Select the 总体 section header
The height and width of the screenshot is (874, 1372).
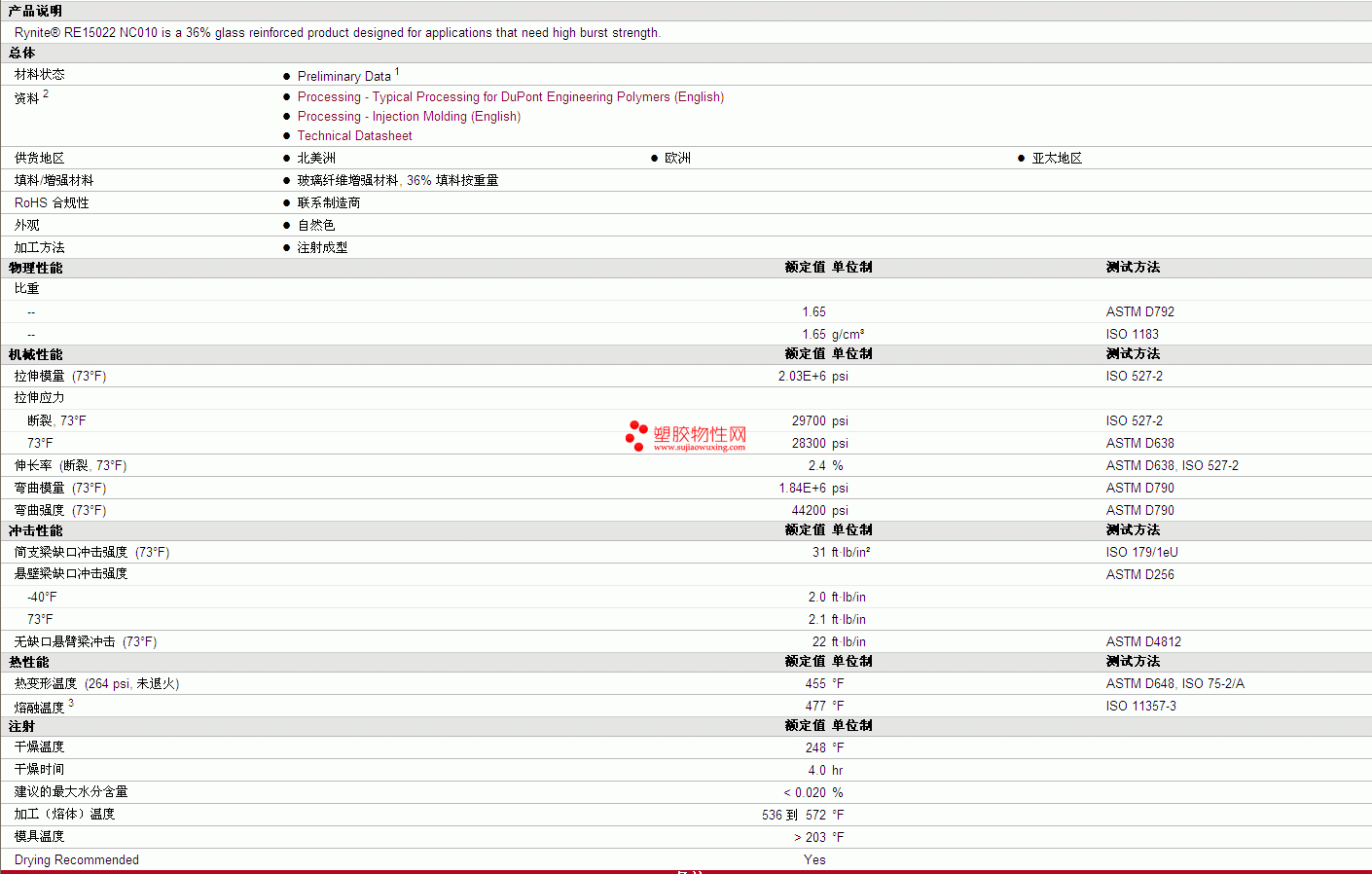coord(21,53)
